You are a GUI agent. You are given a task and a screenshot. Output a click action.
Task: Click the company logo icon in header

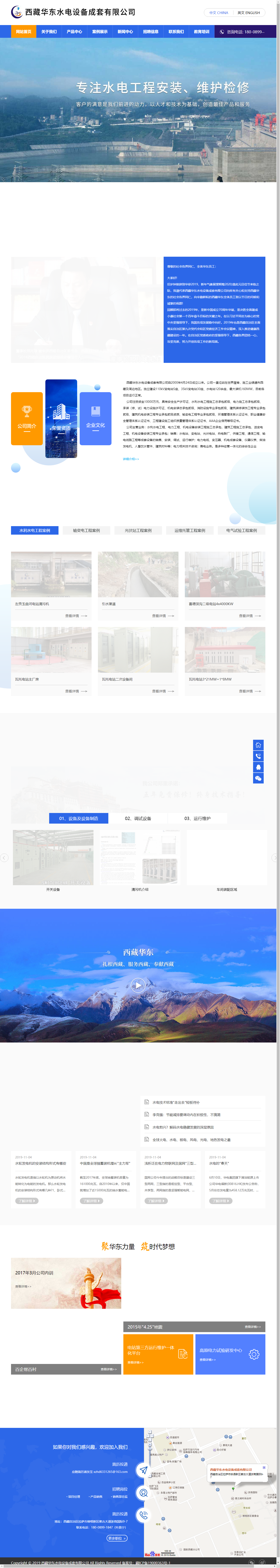[17, 12]
